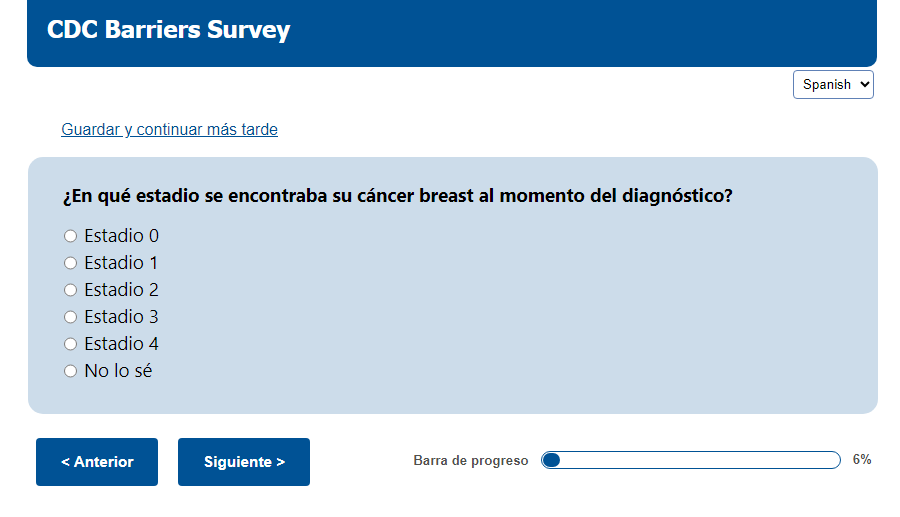This screenshot has height=517, width=900.
Task: Select the 'No lo sé' radio button
Action: [70, 371]
